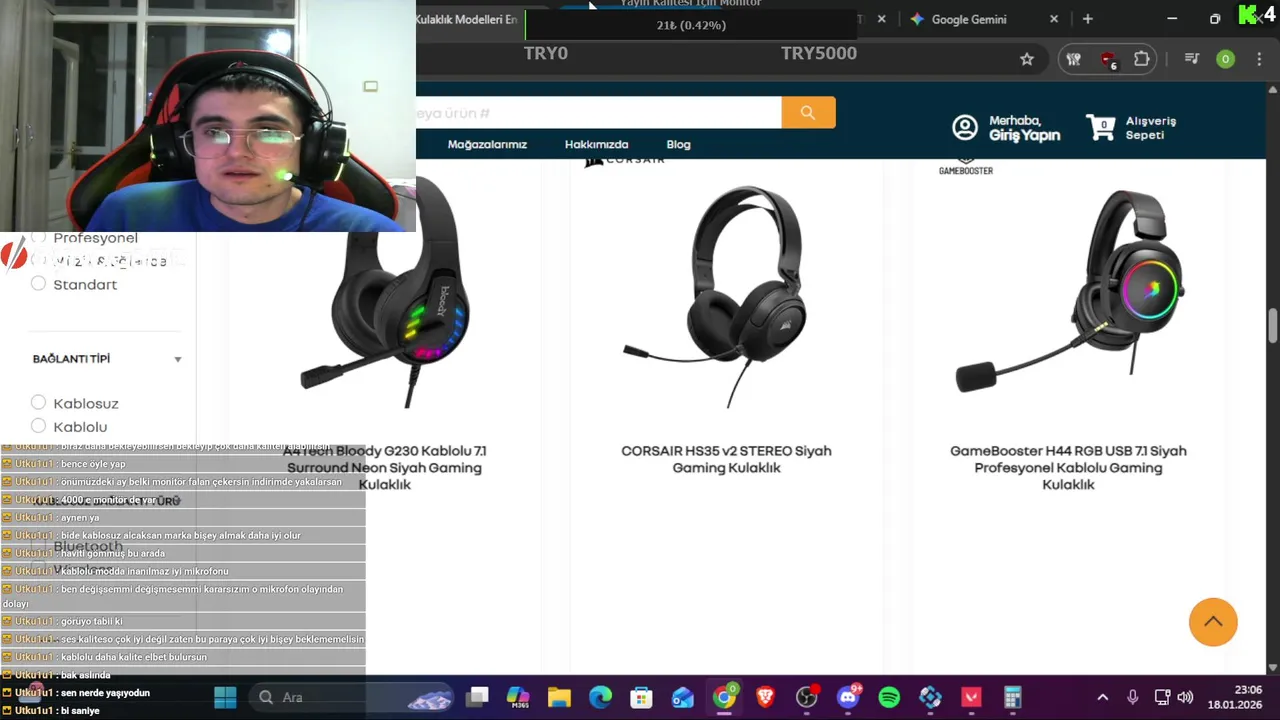Open the Chrome three-dot menu
1280x720 pixels.
click(x=1258, y=59)
